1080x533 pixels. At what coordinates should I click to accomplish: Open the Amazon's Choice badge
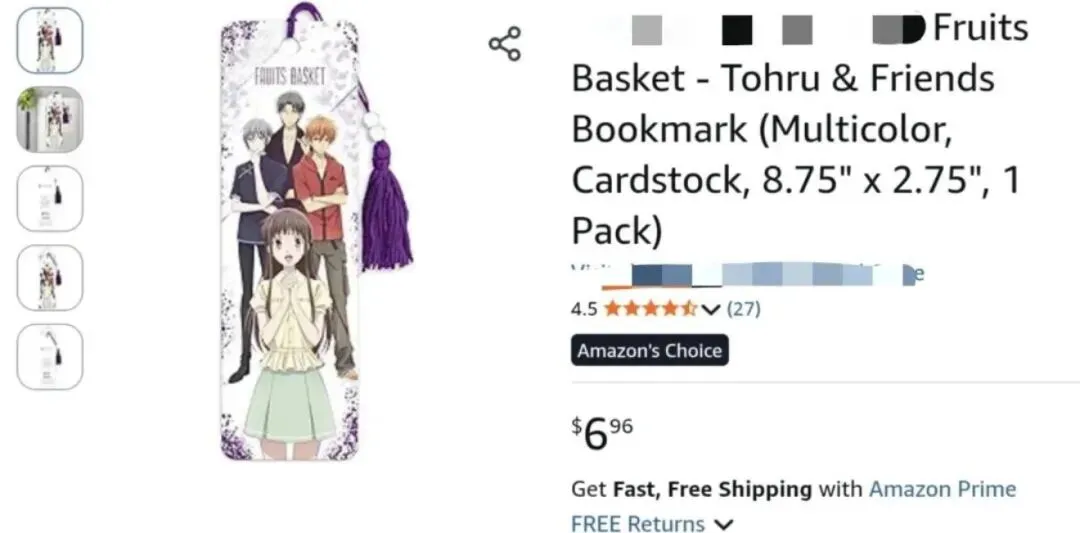coord(649,351)
